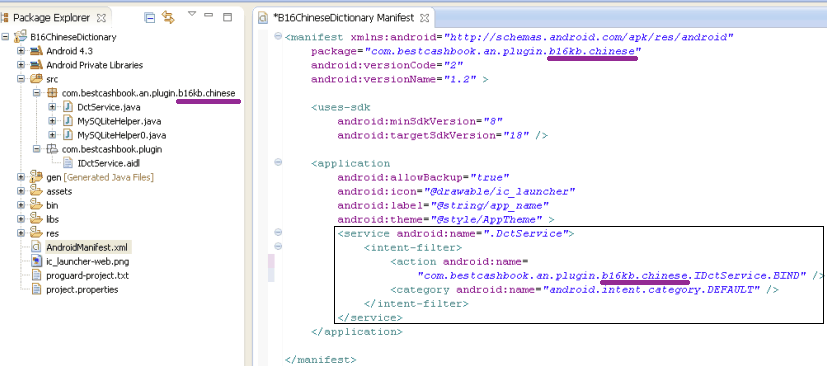The image size is (827, 366).
Task: Expand the gen Generated Java Files node
Action: (x=20, y=177)
